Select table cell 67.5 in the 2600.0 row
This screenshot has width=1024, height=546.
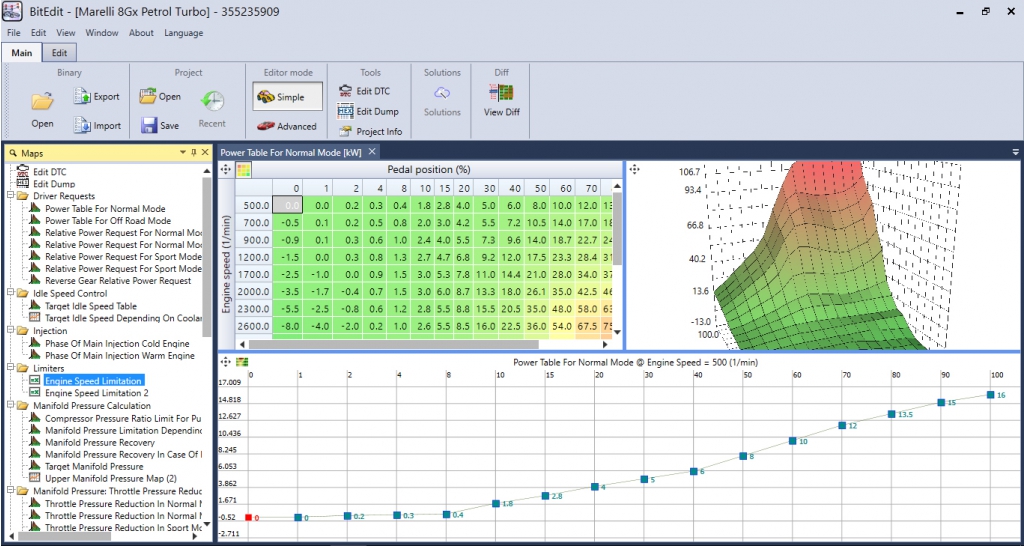pos(586,325)
